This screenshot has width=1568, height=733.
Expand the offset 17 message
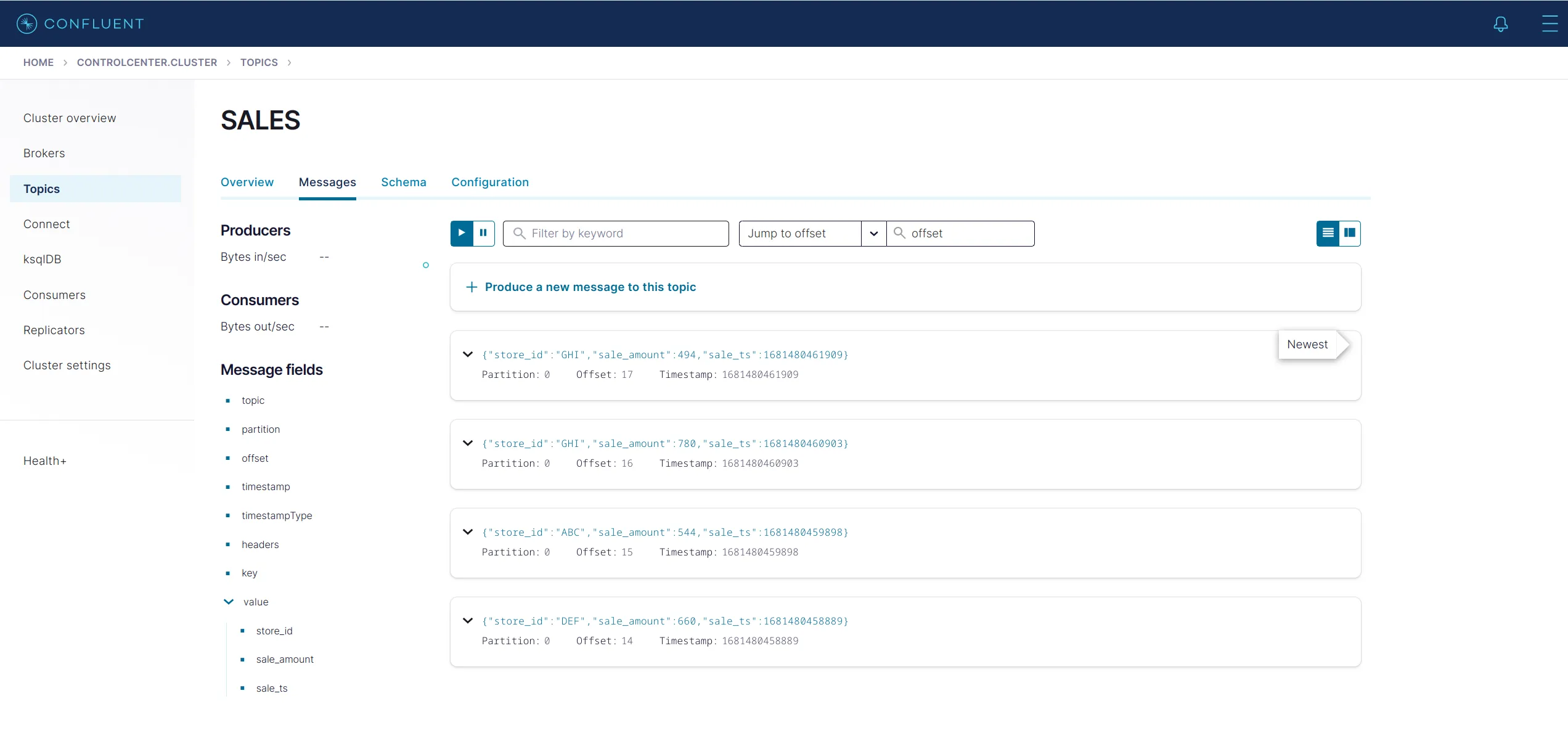click(468, 354)
